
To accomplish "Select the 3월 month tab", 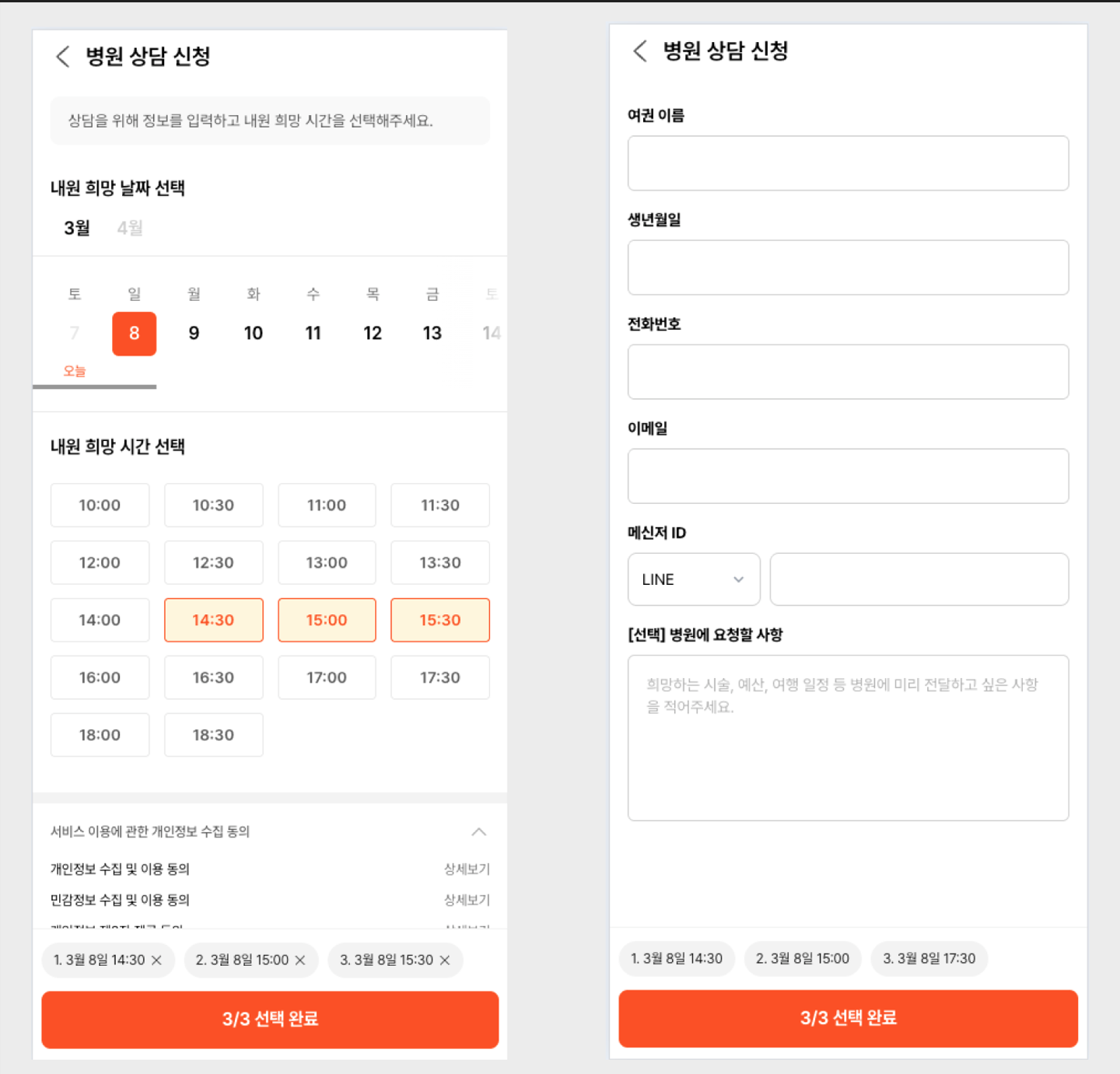I will [77, 228].
